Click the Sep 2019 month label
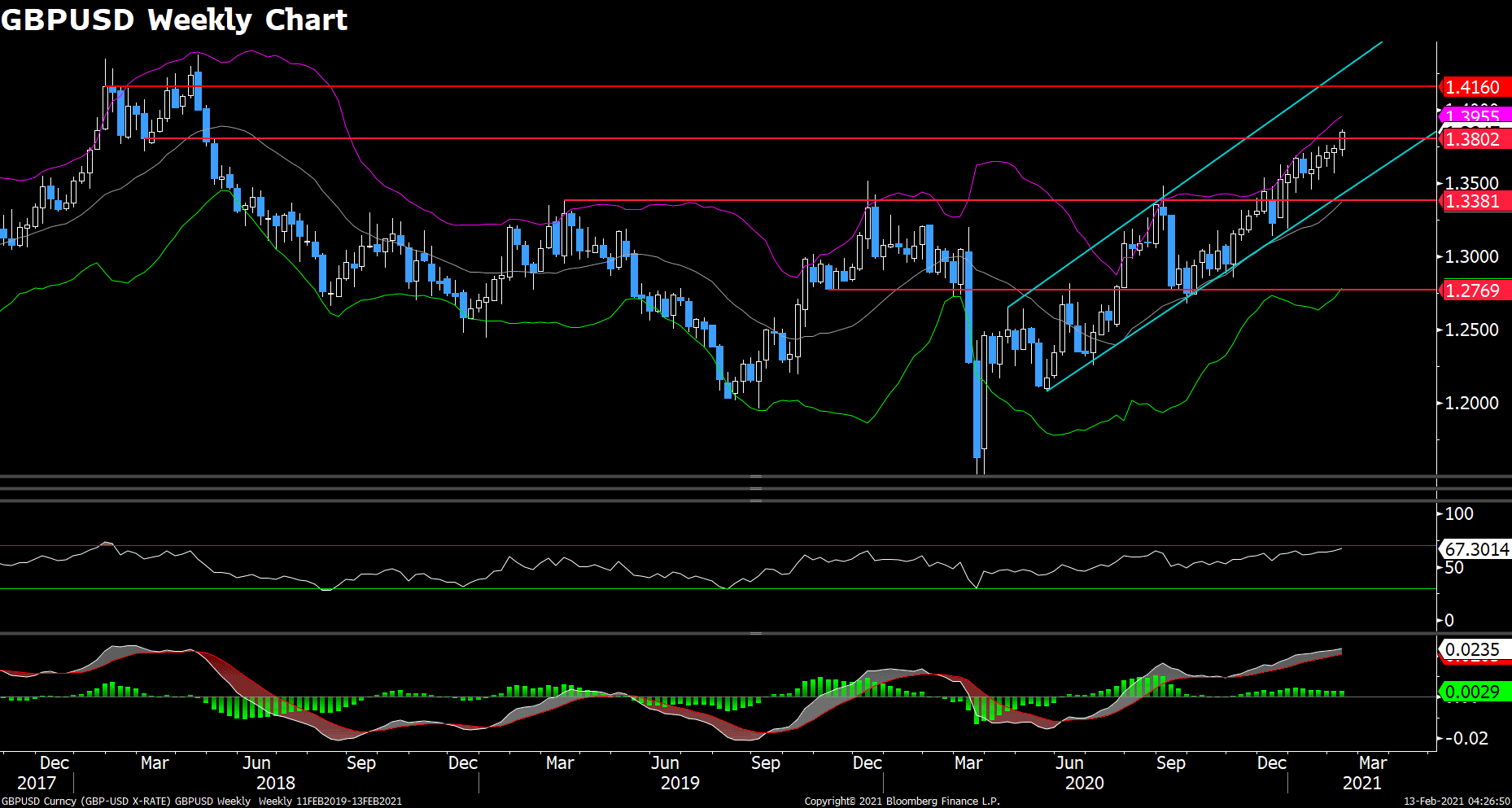1512x808 pixels. click(x=766, y=762)
